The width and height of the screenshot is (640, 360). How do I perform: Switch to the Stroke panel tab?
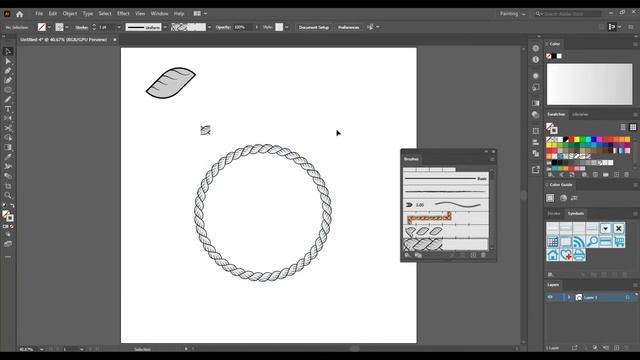click(x=554, y=213)
